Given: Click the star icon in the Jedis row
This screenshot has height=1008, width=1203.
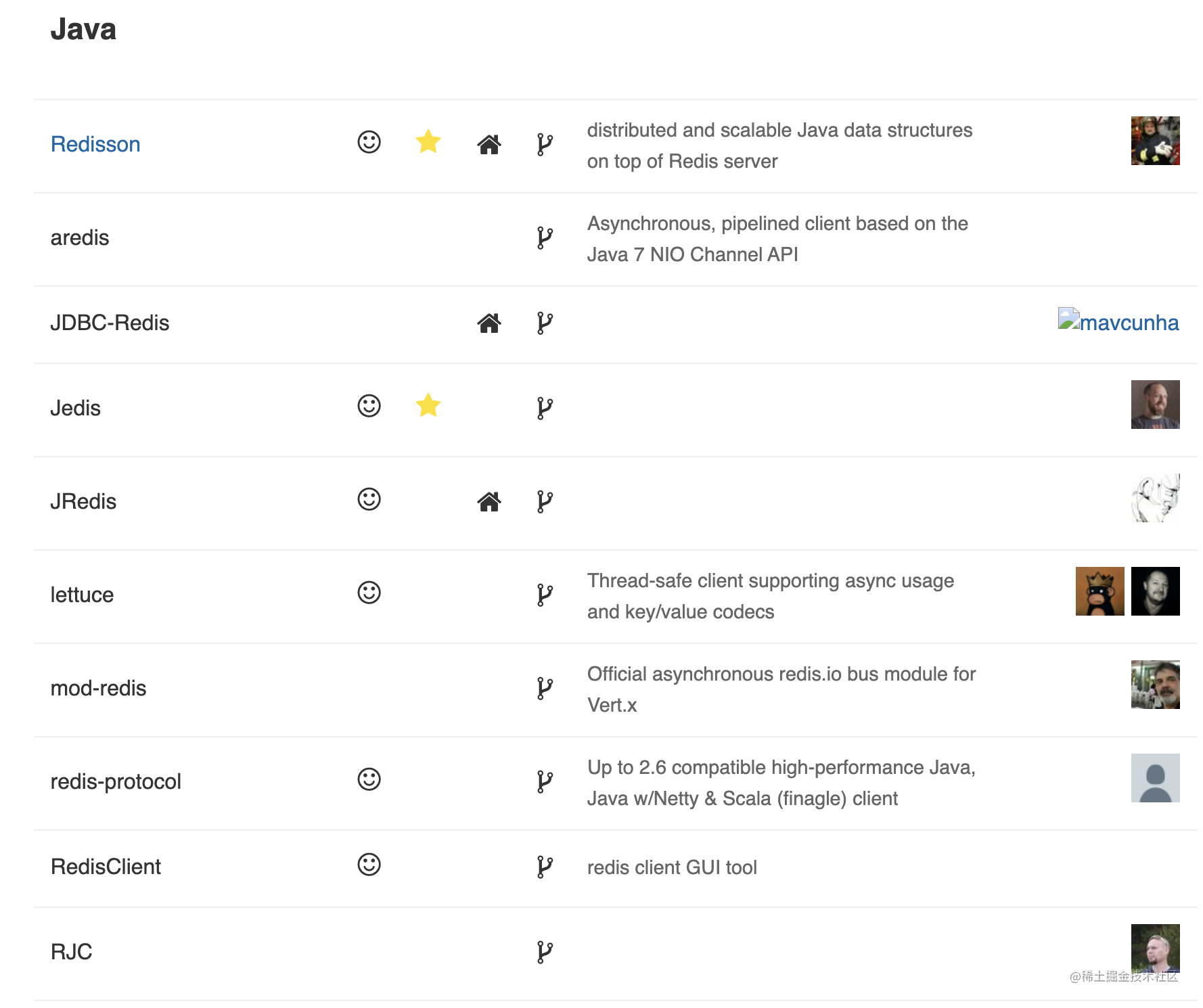Looking at the screenshot, I should (x=428, y=405).
